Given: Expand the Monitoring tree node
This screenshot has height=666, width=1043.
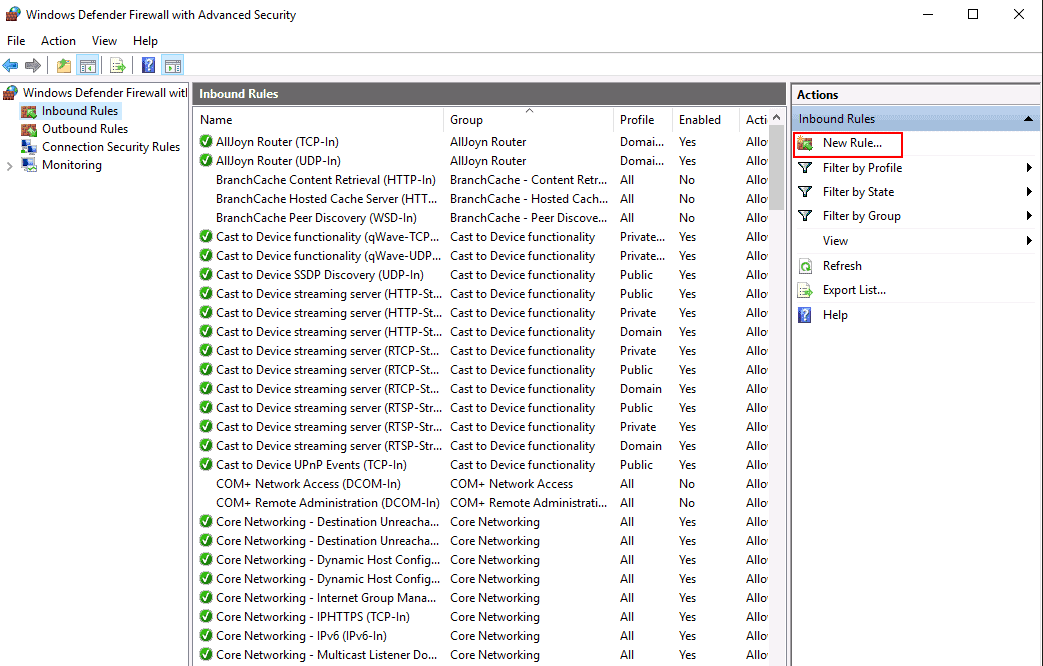Looking at the screenshot, I should pos(9,166).
